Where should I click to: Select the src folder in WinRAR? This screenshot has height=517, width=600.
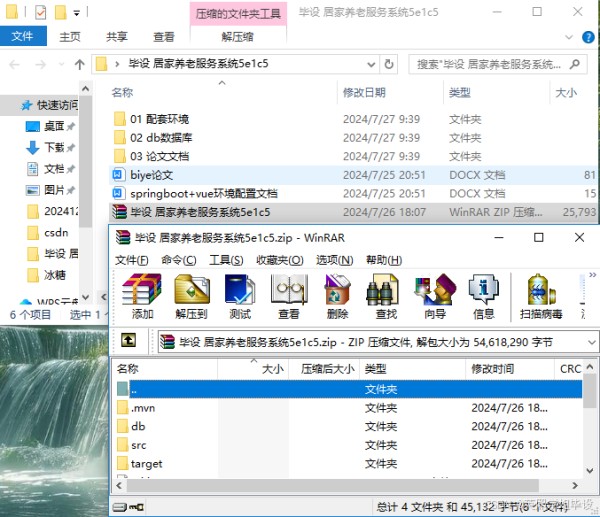(x=138, y=445)
